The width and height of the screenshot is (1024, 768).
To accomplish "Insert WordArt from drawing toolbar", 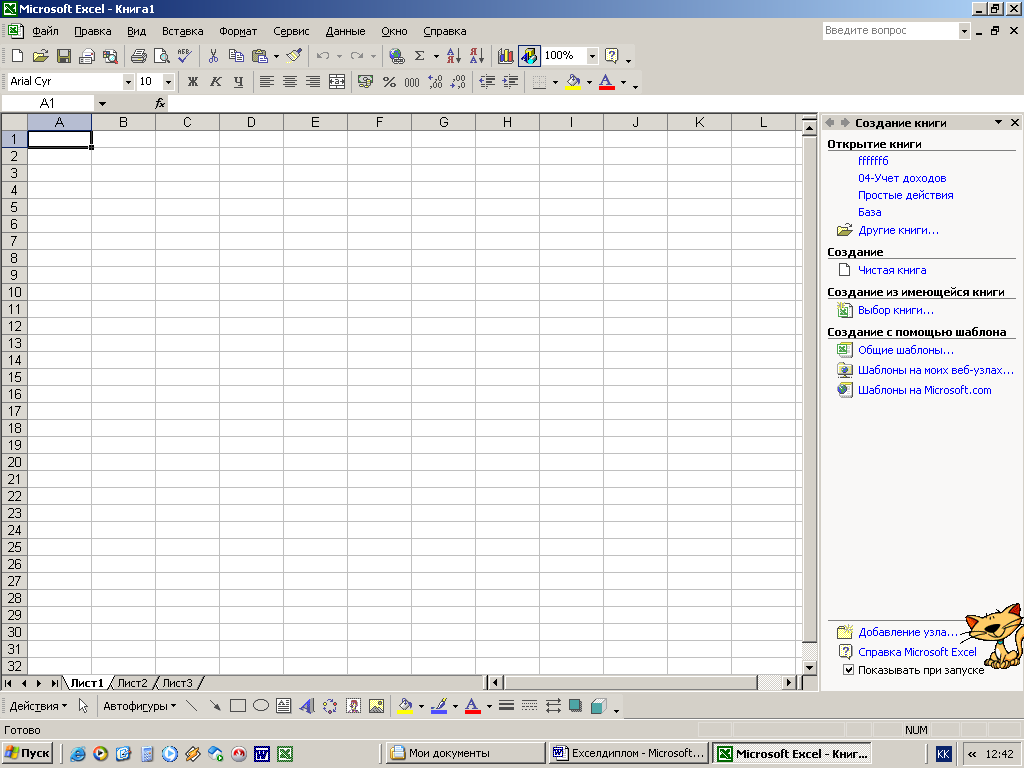I will coord(307,706).
